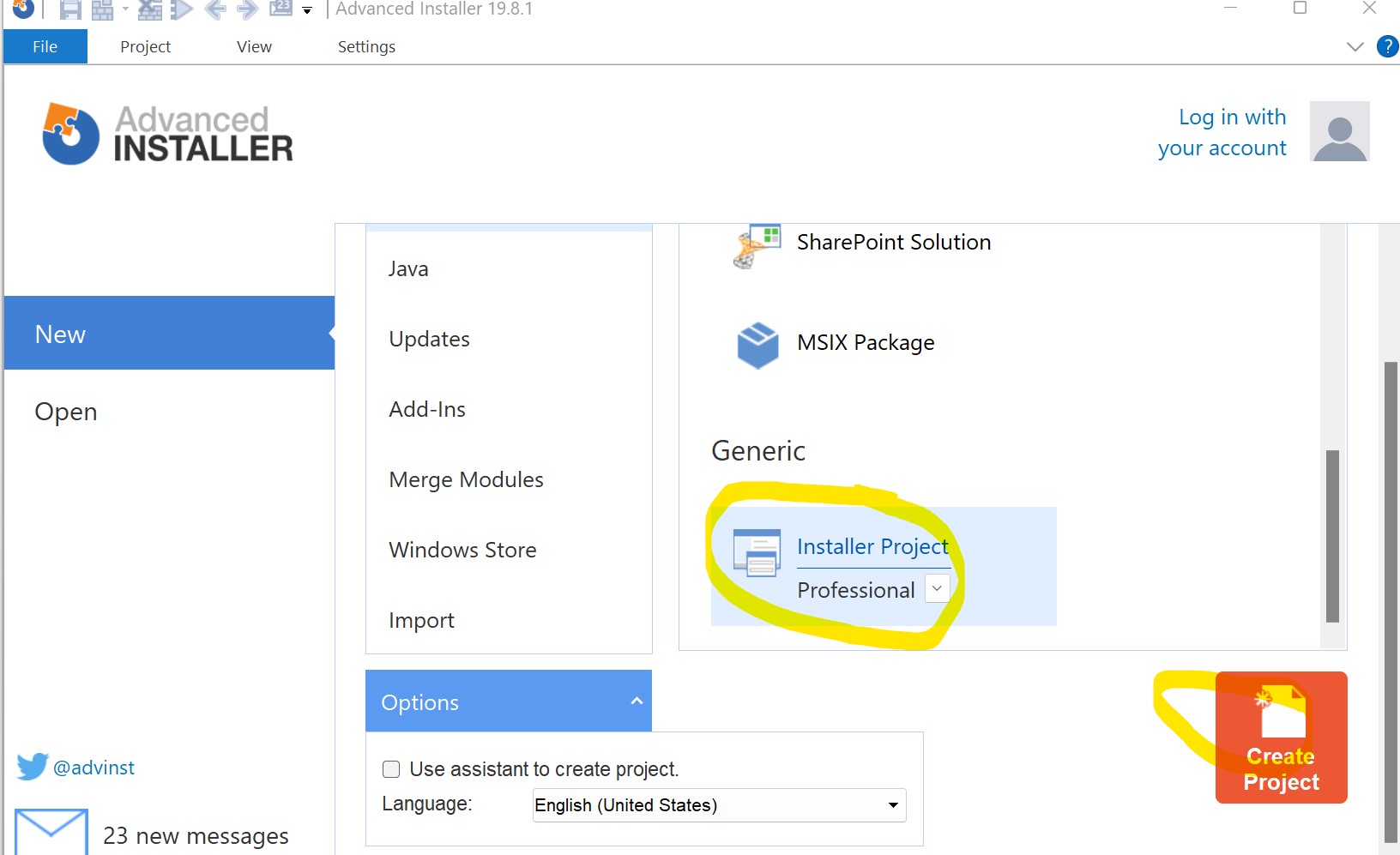Click the Twitter bird icon
Screen dimensions: 1400x855
[33, 767]
